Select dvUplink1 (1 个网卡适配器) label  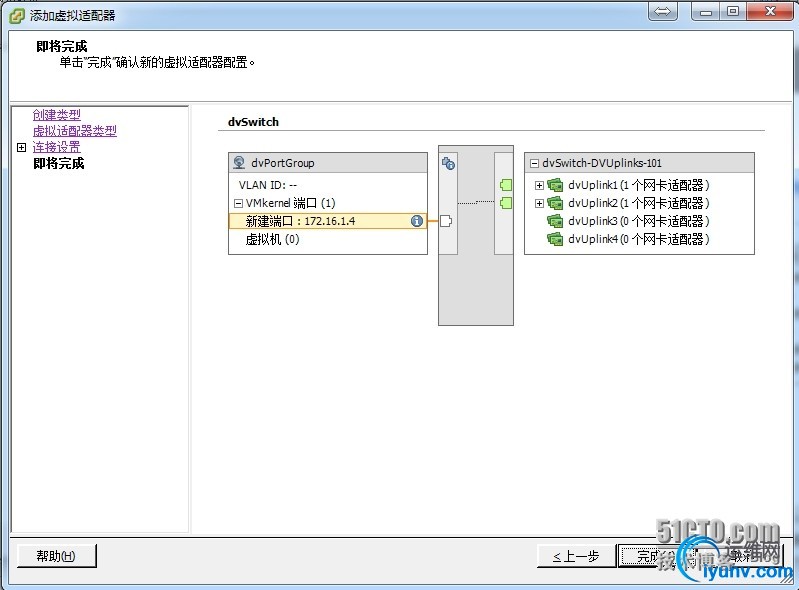coord(638,185)
